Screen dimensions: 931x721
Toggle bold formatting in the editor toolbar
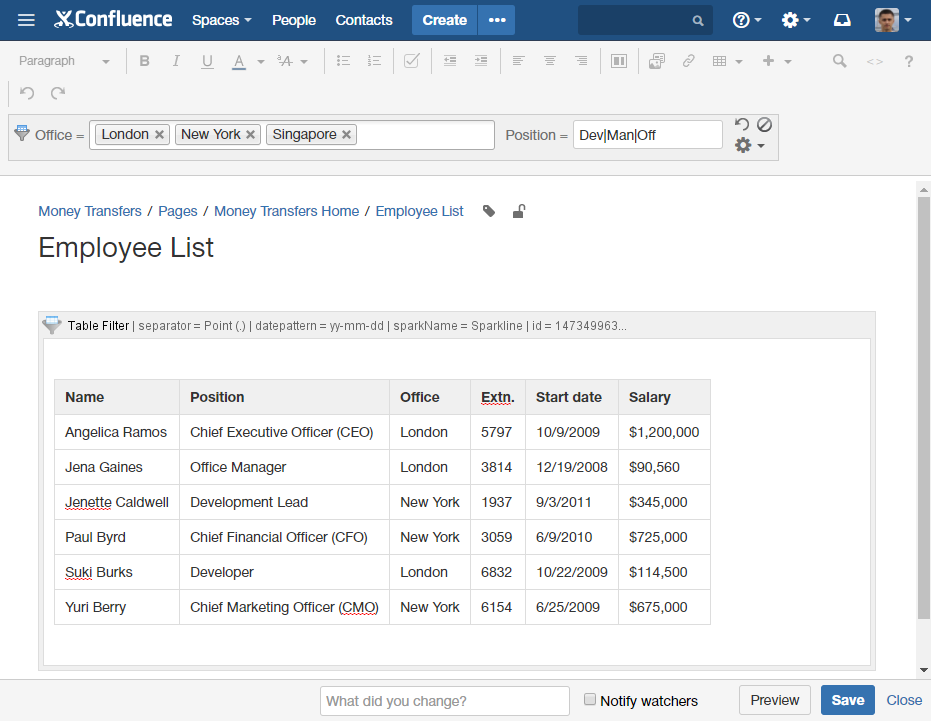coord(144,61)
